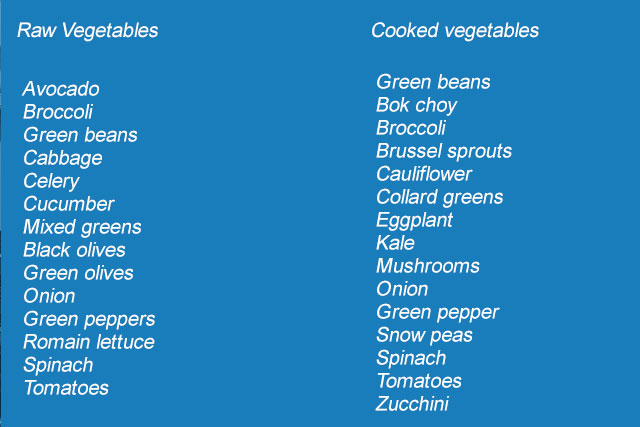640x427 pixels.
Task: Click the Cucumber text
Action: click(x=69, y=204)
